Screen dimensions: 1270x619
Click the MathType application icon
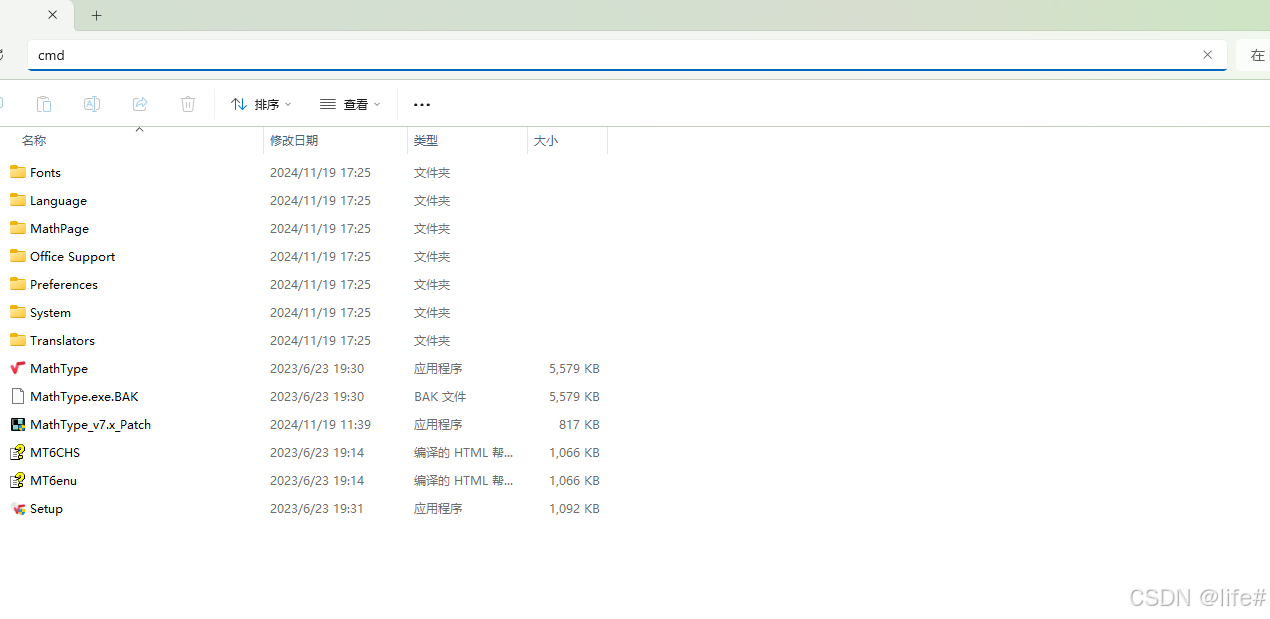tap(18, 368)
